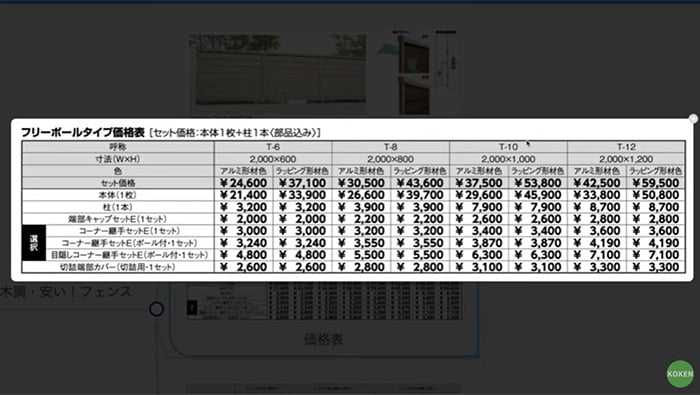The height and width of the screenshot is (395, 700).
Task: Click the set price ¥30,500
Action: pyautogui.click(x=361, y=183)
